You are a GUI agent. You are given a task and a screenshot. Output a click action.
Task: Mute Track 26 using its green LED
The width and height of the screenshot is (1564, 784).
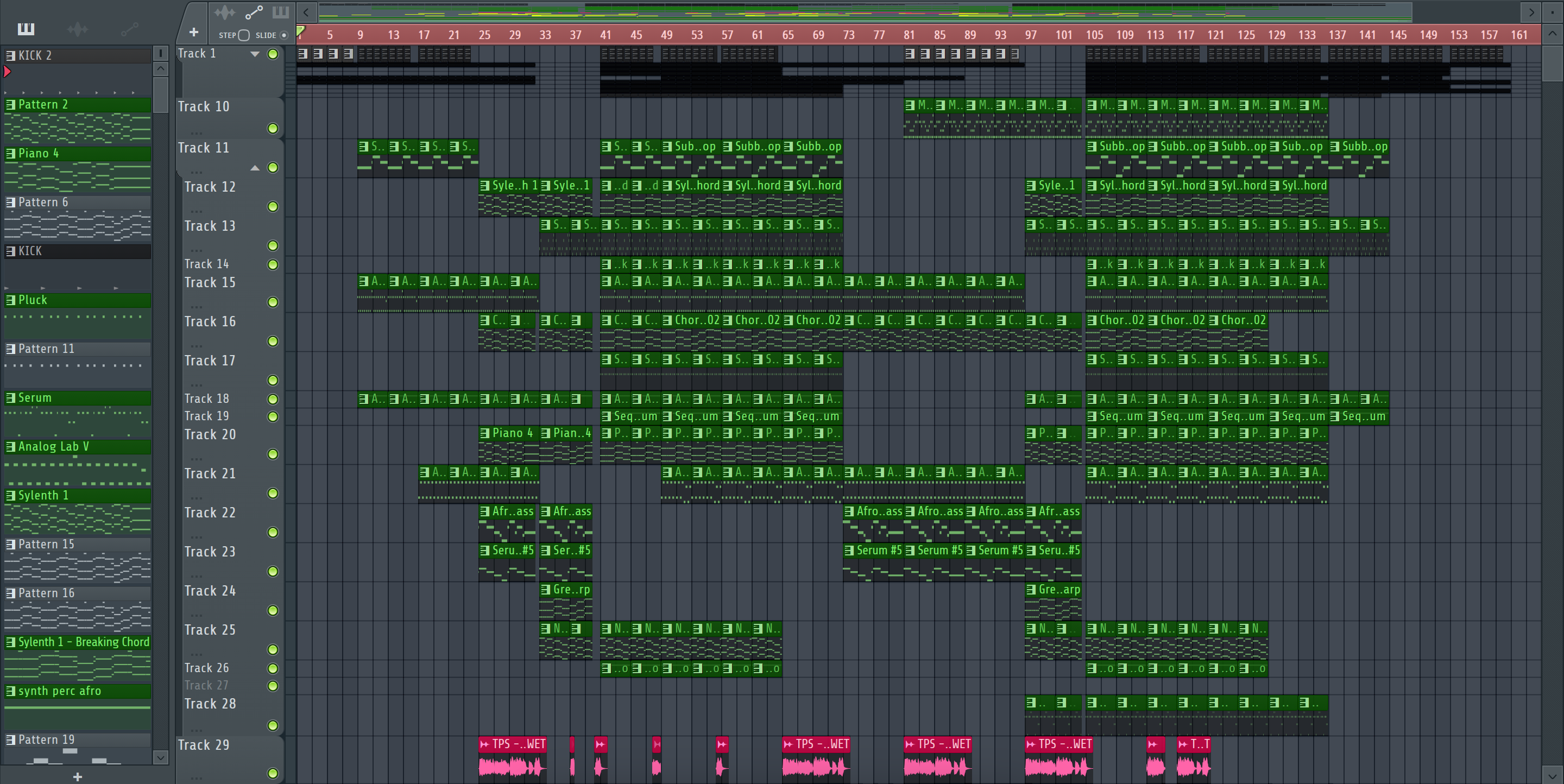pyautogui.click(x=273, y=669)
